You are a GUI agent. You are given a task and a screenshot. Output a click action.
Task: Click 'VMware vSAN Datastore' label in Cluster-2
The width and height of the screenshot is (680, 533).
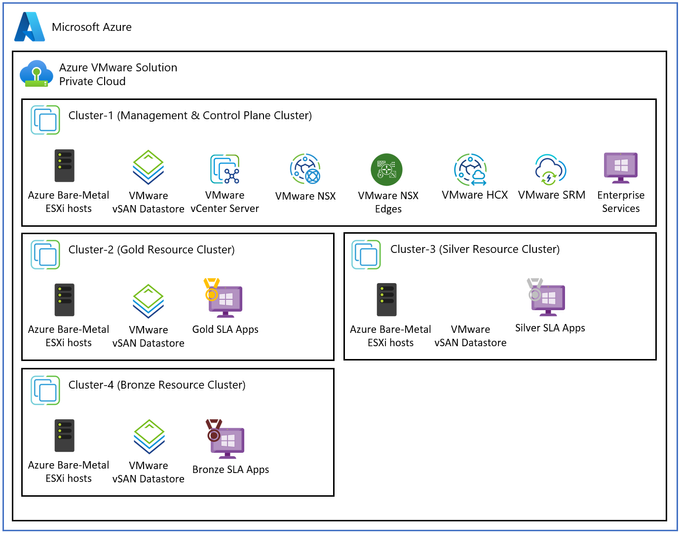[x=148, y=337]
